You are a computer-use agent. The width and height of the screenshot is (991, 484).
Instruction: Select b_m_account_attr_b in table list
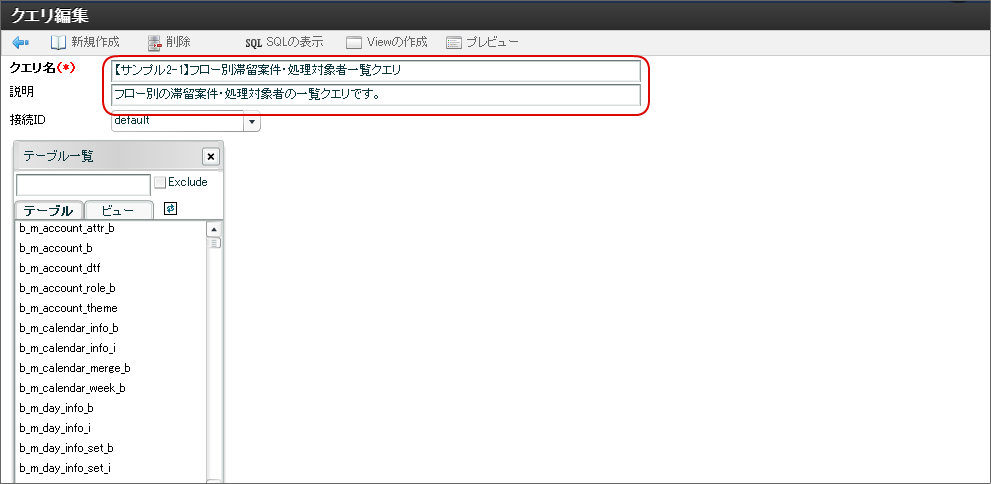point(112,228)
